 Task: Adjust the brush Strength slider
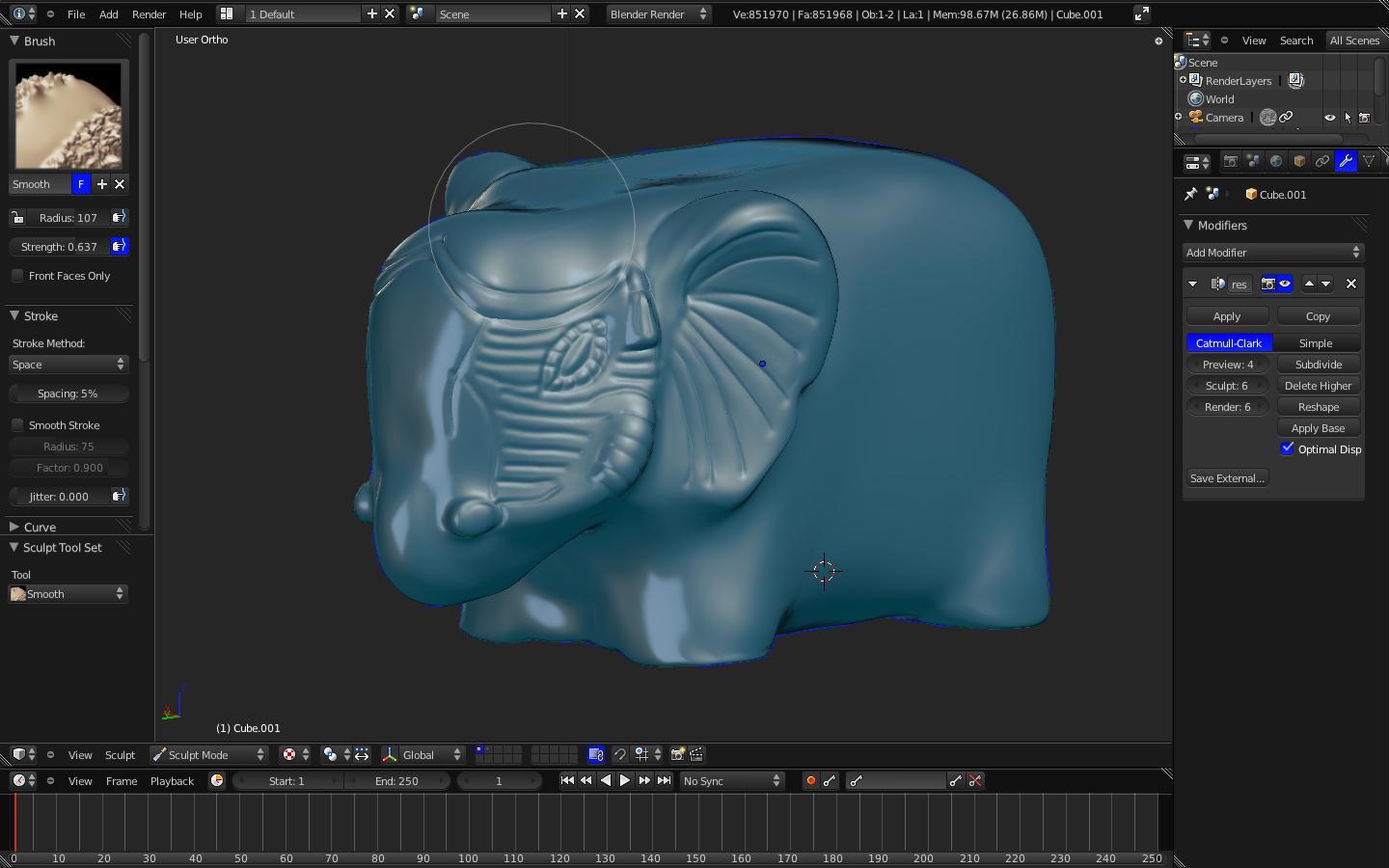coord(59,247)
